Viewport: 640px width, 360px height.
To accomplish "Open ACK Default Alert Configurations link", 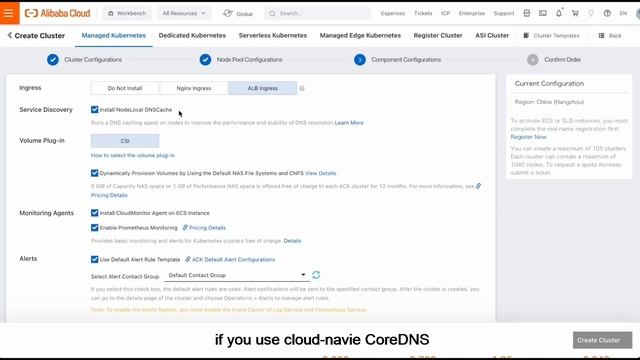I will [230, 259].
